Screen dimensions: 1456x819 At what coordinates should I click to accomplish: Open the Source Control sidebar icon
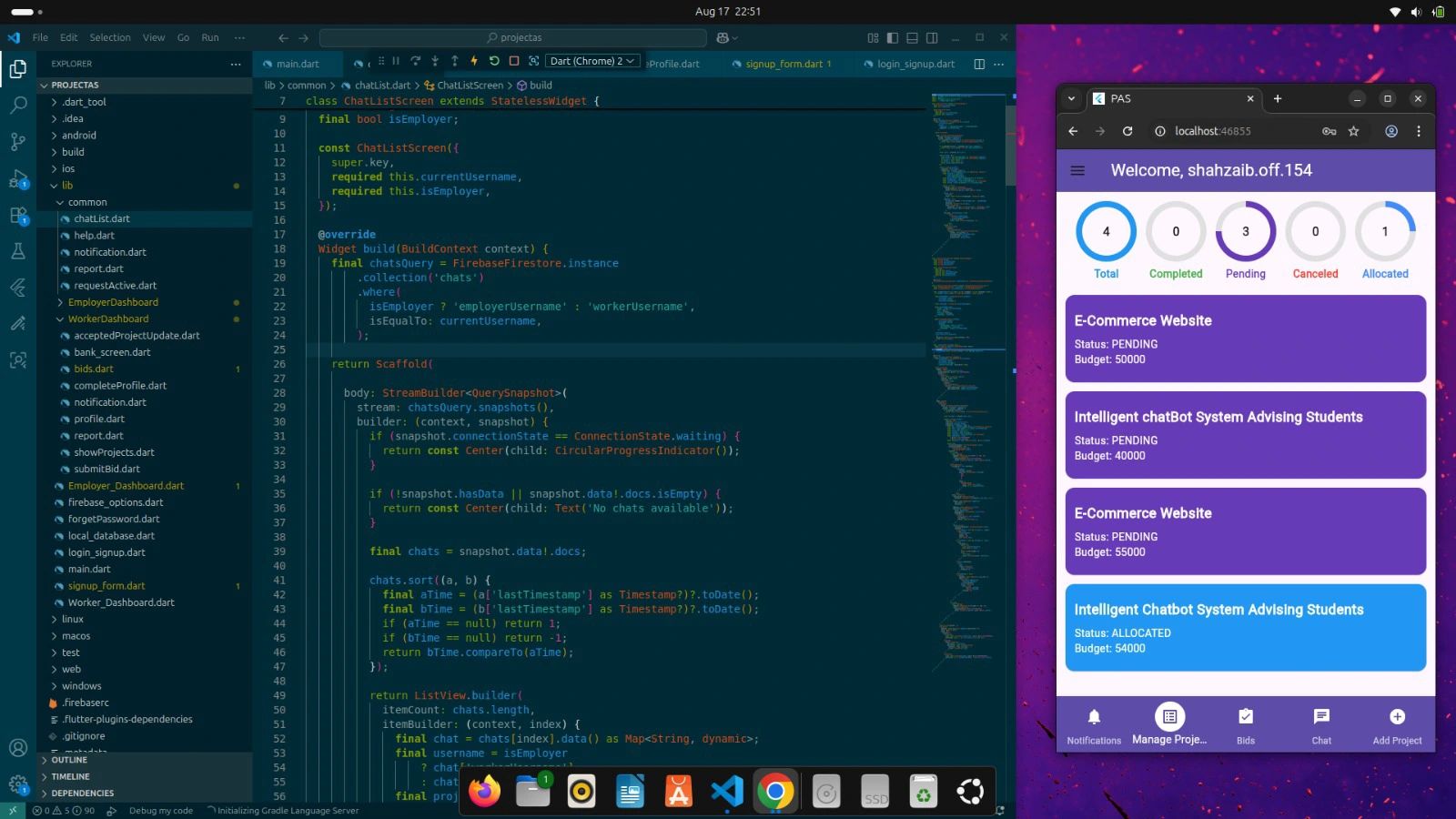pos(18,143)
